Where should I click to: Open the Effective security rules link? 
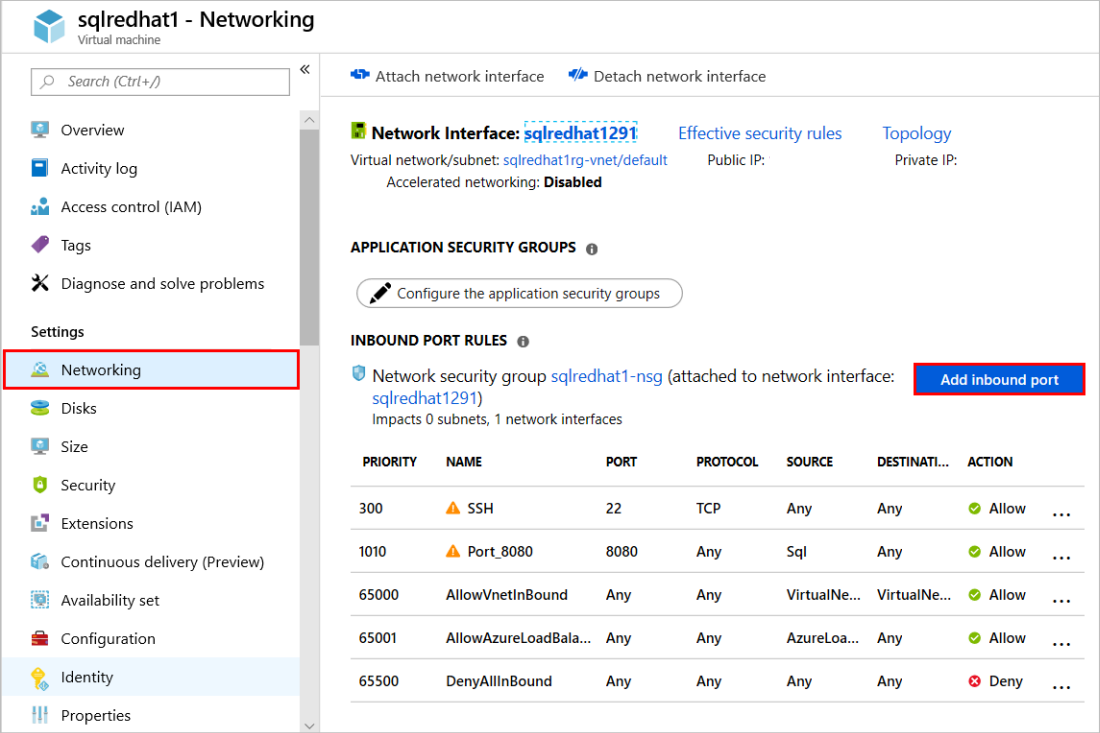(760, 133)
